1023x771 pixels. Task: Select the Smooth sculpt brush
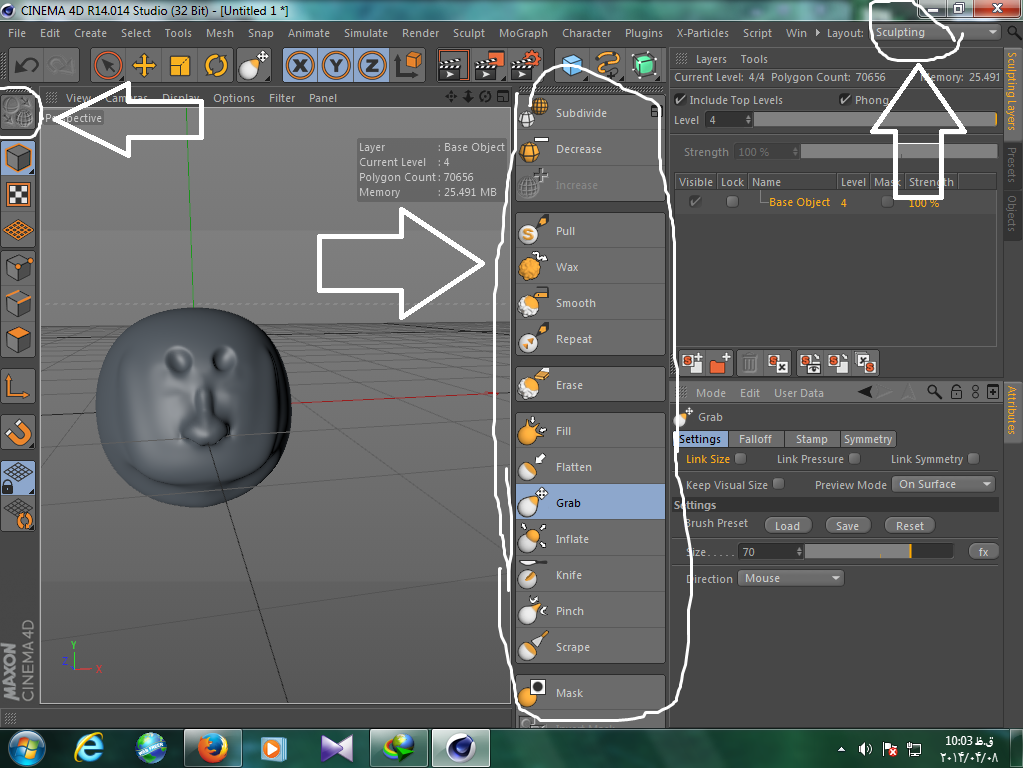tap(590, 303)
